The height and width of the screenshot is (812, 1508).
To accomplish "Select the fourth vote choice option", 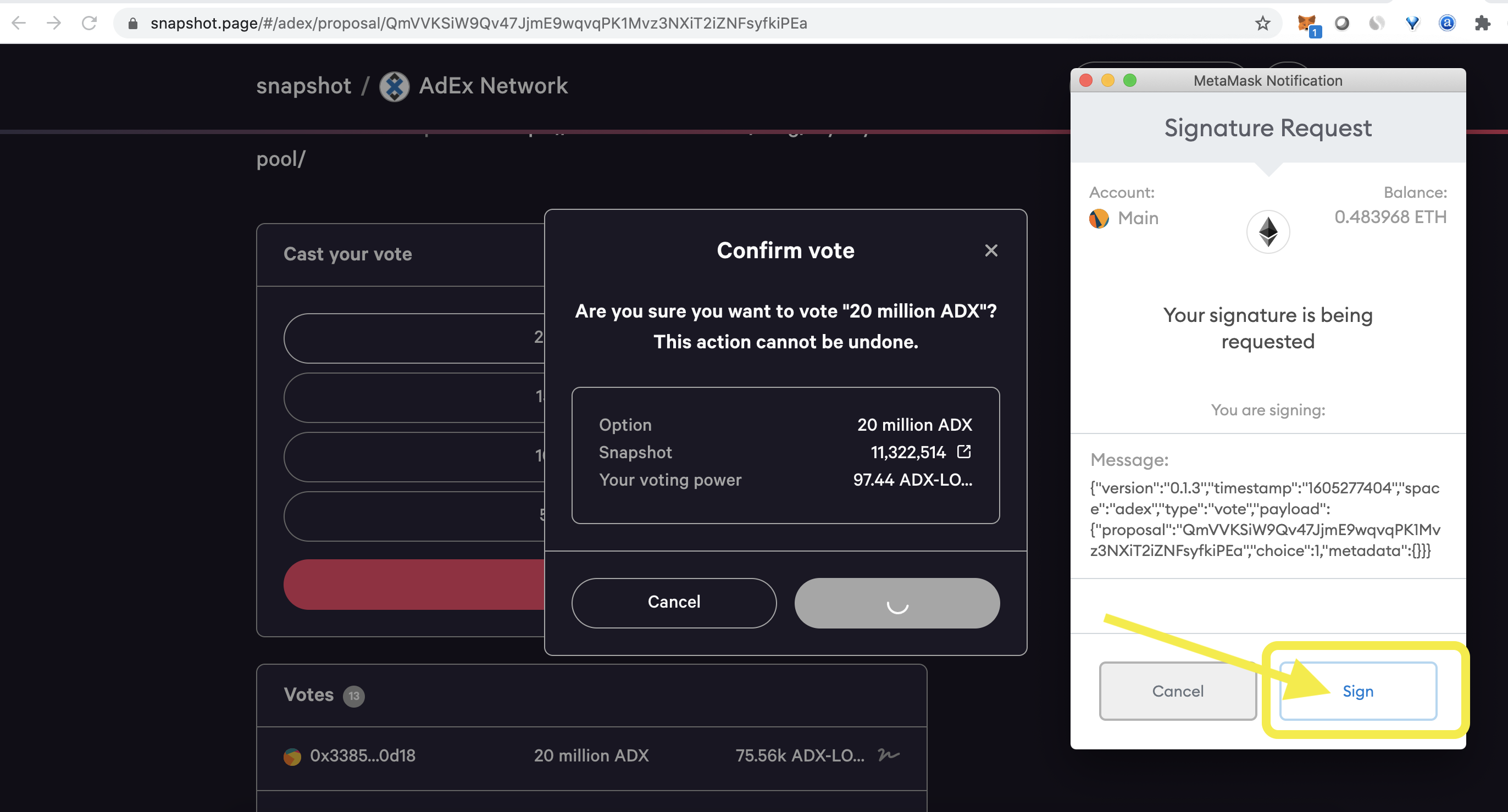I will pyautogui.click(x=414, y=516).
